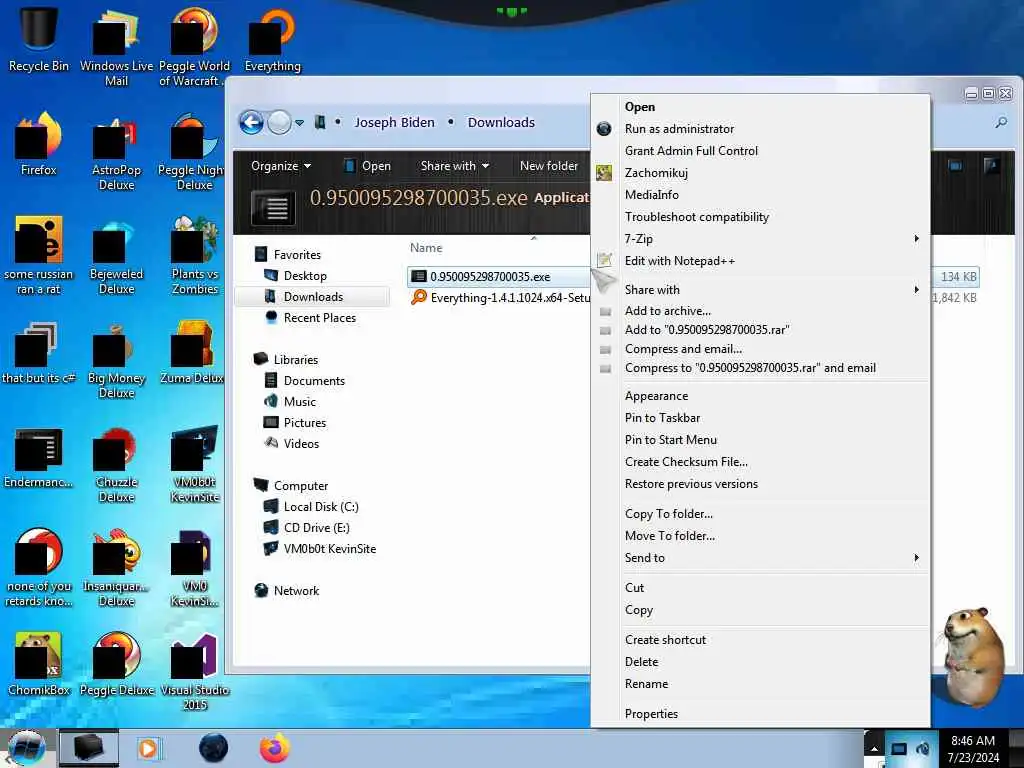Expand recent locations dropdown arrow
This screenshot has width=1024, height=768.
(x=299, y=123)
